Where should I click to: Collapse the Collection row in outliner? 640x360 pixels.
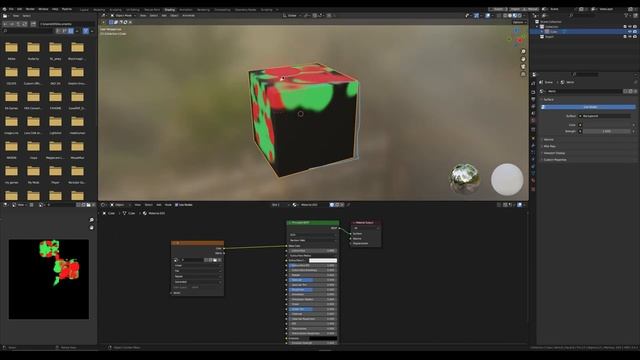pyautogui.click(x=537, y=27)
